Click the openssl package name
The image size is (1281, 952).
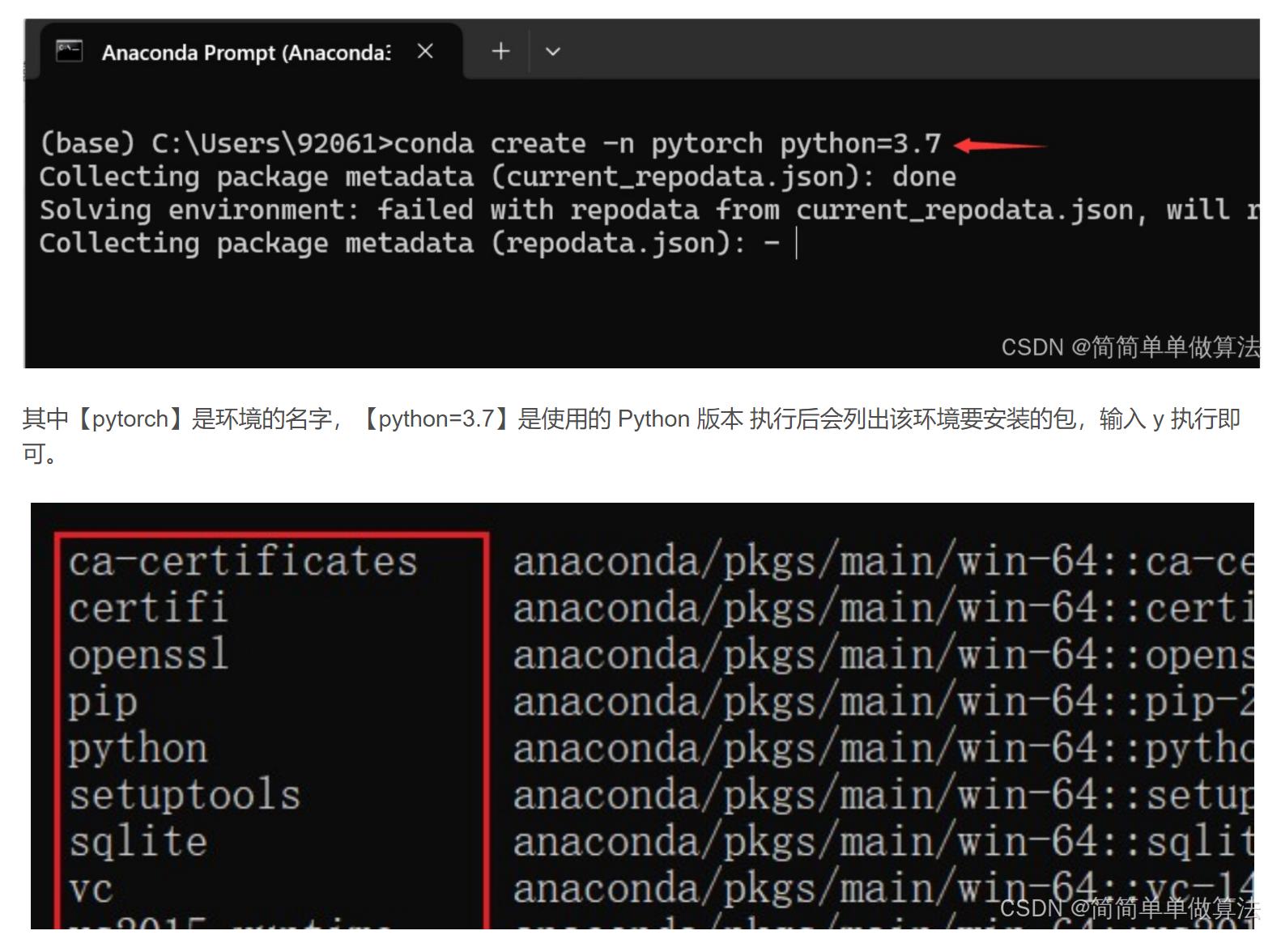pos(149,654)
